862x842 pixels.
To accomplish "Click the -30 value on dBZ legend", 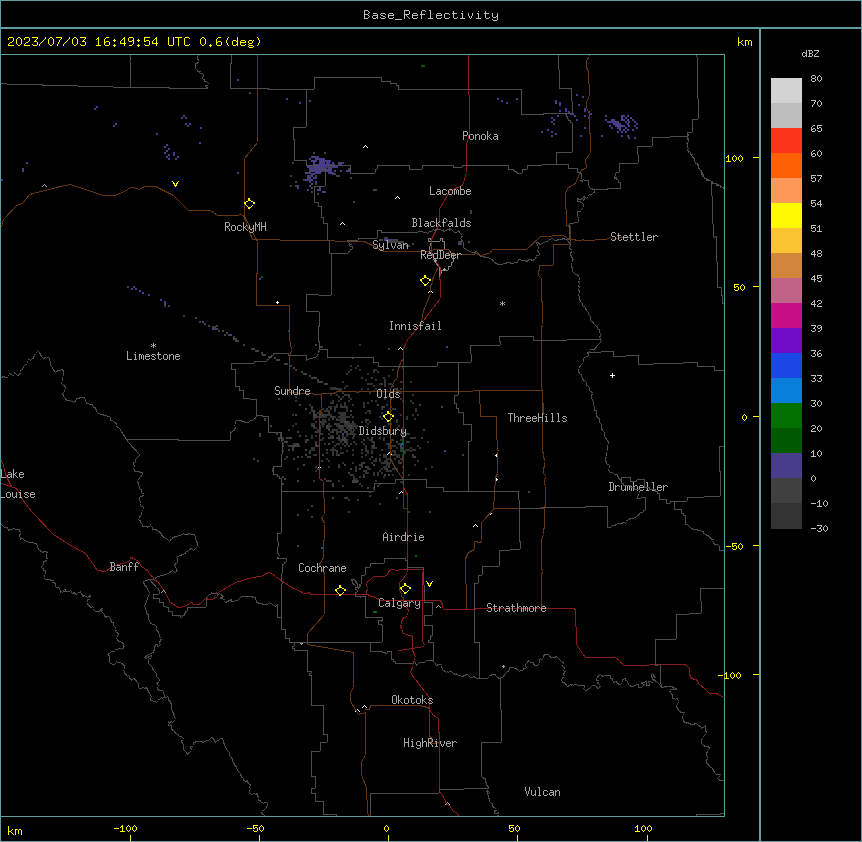I will click(819, 528).
